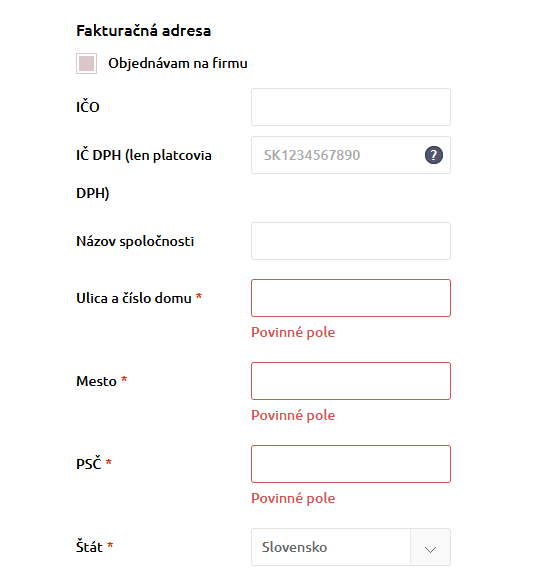Click the IČ DPH field with SK1234567890 placeholder
This screenshot has height=587, width=551.
pyautogui.click(x=351, y=155)
